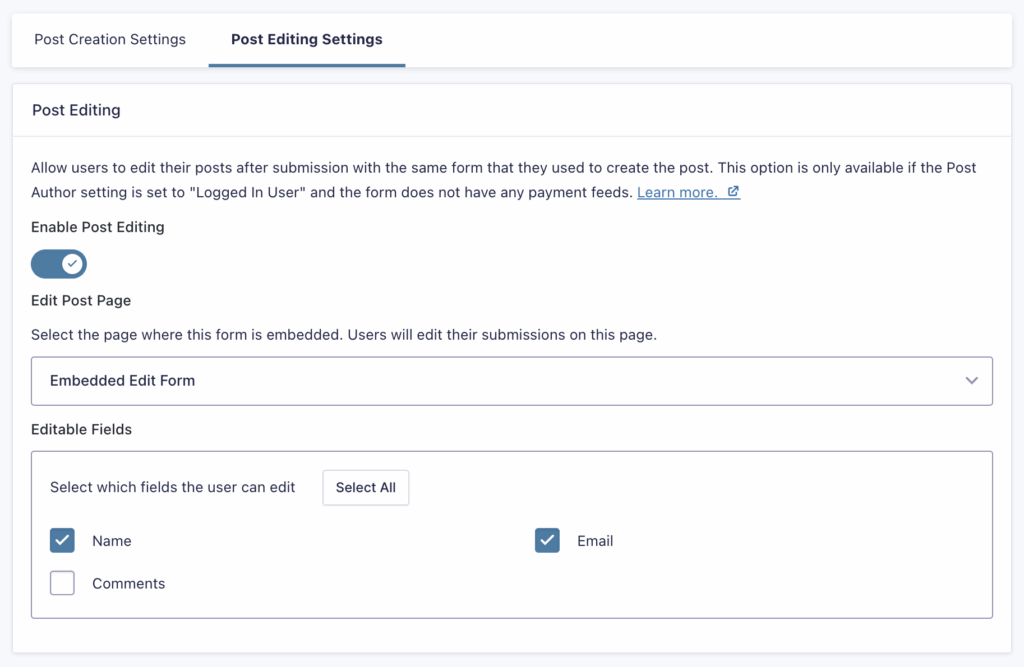1024x667 pixels.
Task: Click the checkmark icon in the Email checkbox
Action: 547,540
